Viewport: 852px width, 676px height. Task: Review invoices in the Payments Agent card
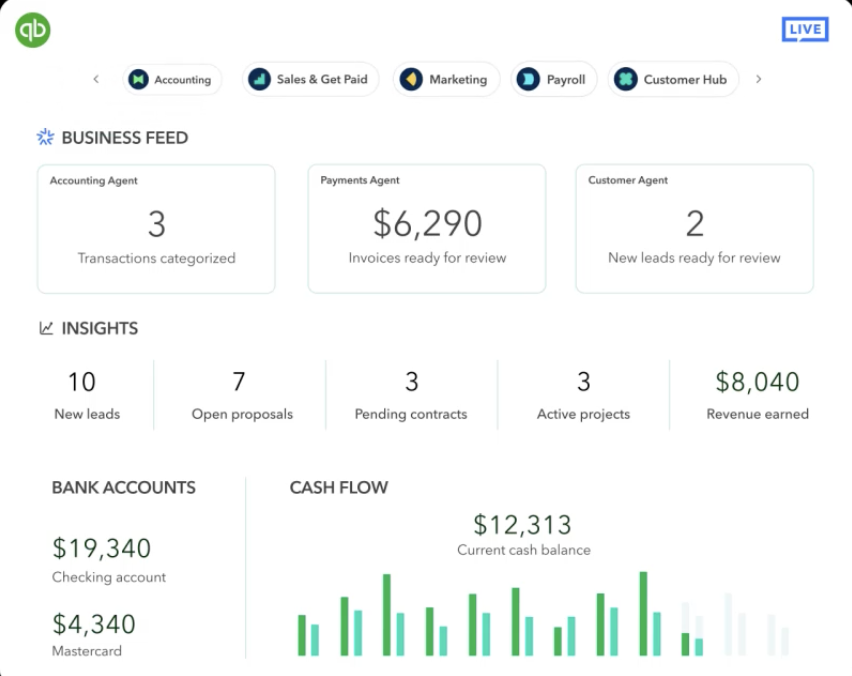point(426,227)
